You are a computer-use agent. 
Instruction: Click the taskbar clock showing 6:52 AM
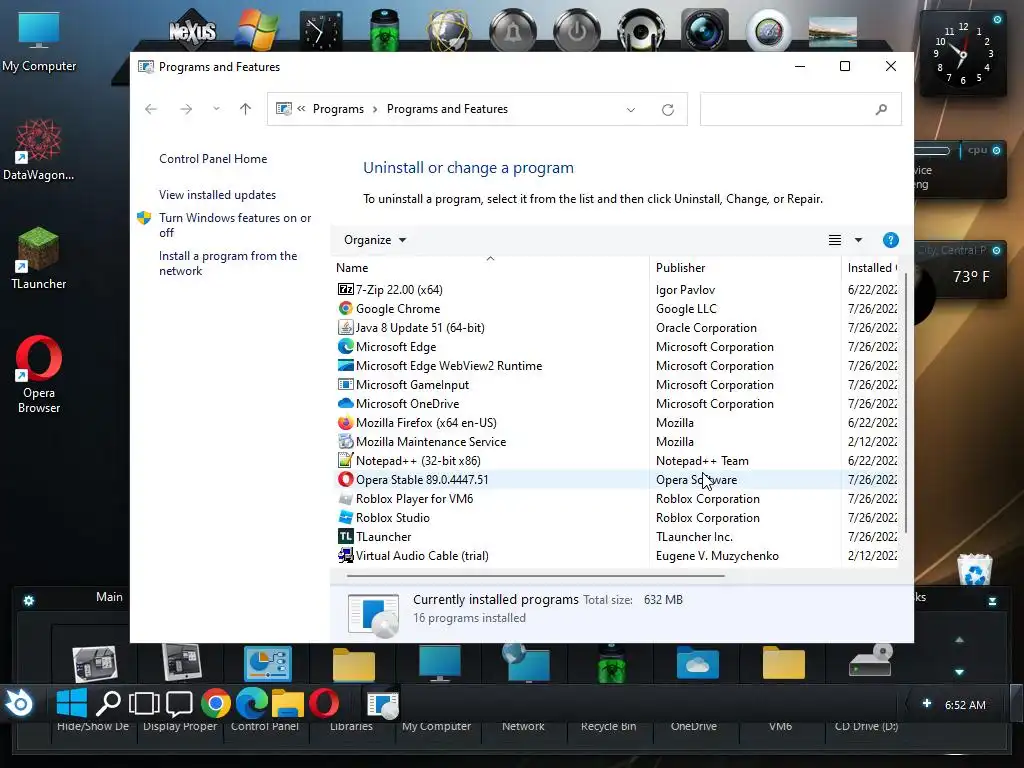[965, 705]
